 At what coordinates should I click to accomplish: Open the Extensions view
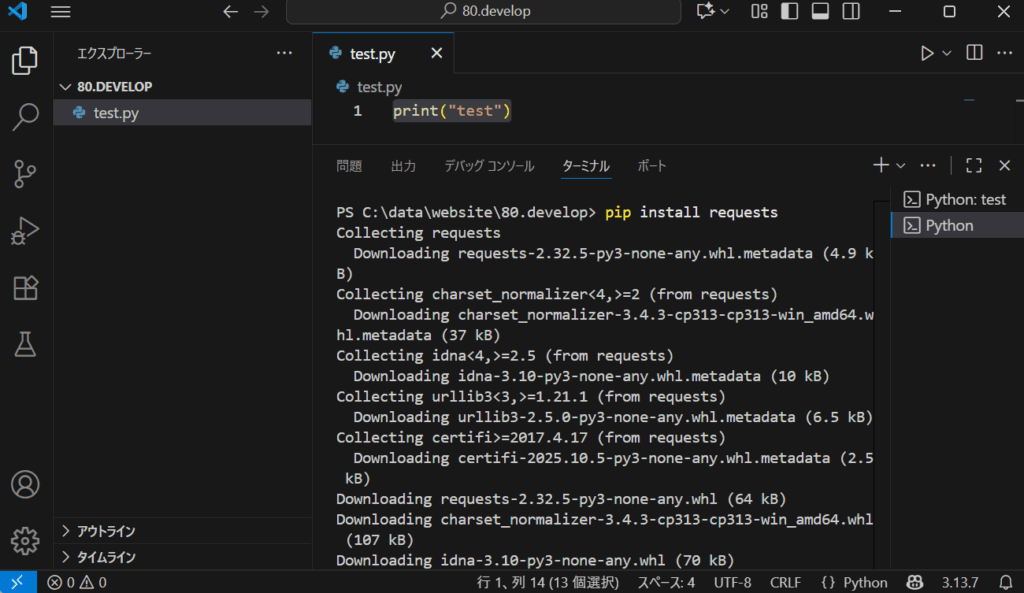click(25, 288)
